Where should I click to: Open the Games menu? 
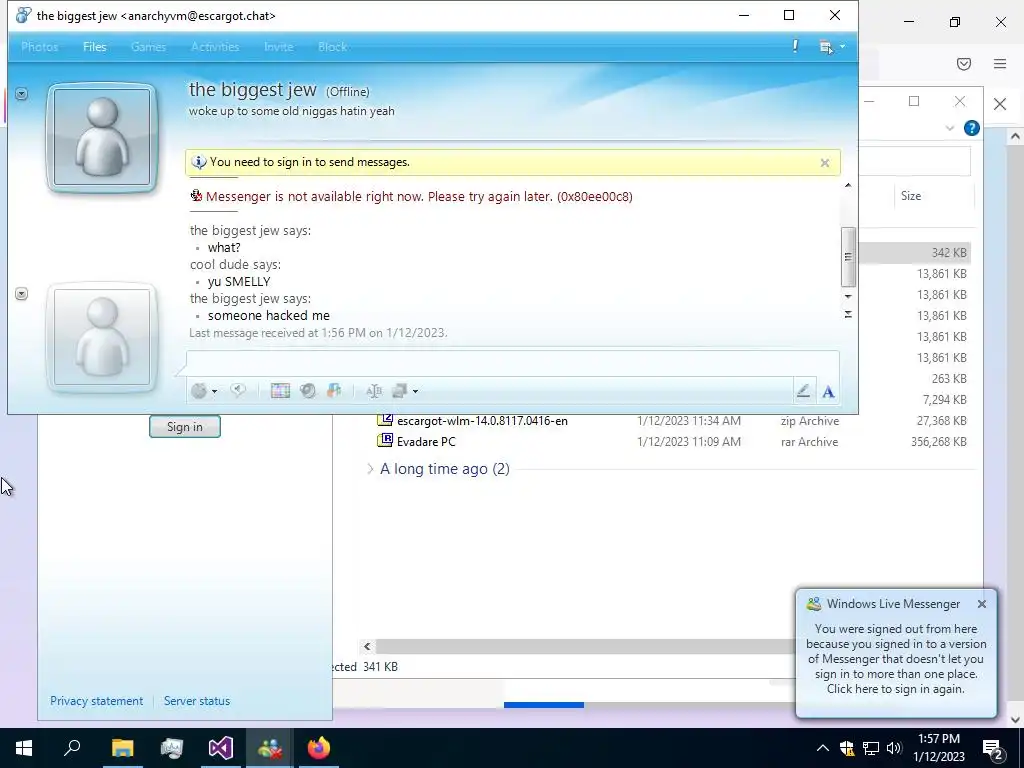pyautogui.click(x=148, y=47)
